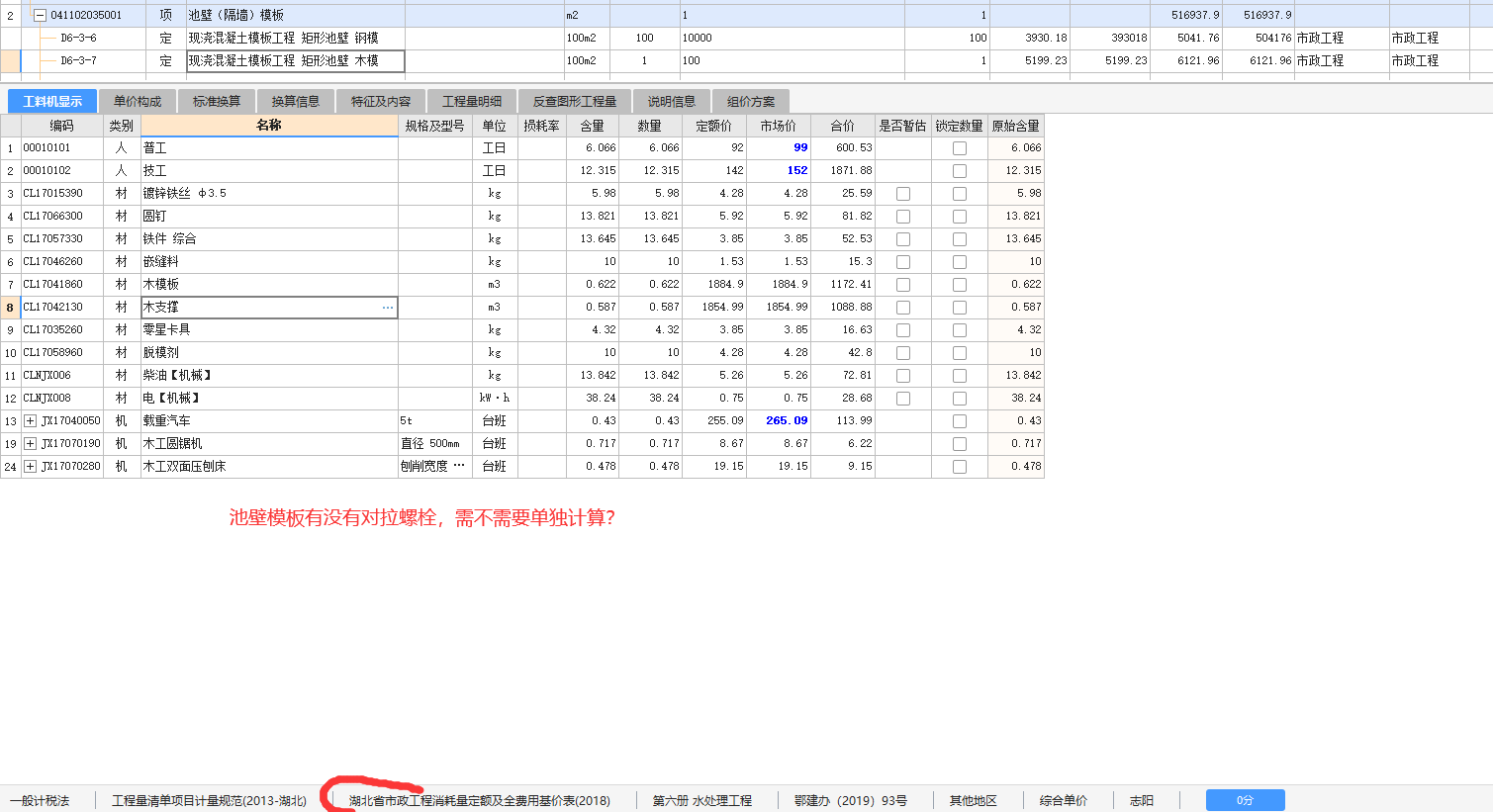Click 志阳 in status bar

pos(1142,801)
